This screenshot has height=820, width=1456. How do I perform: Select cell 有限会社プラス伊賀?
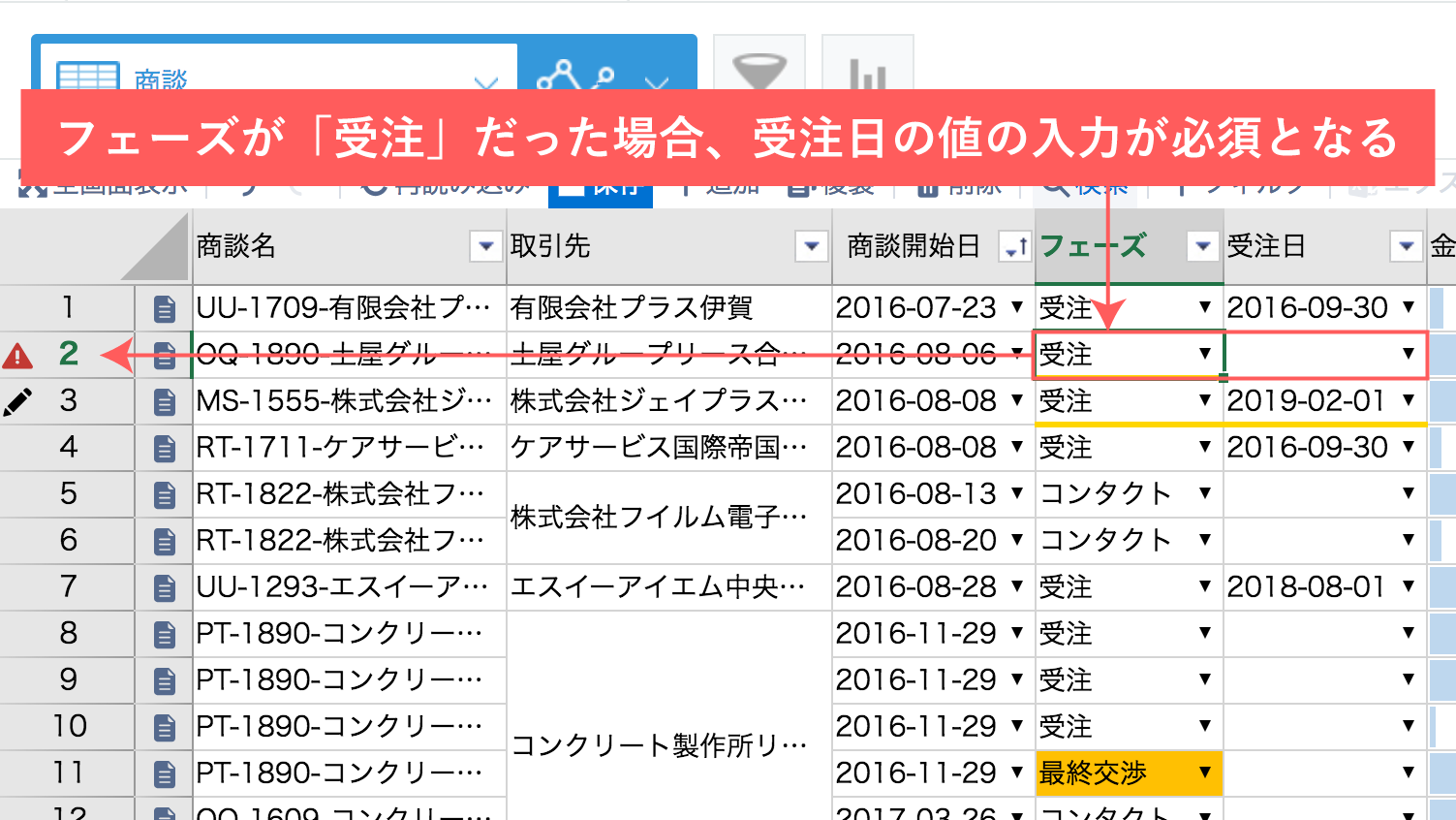[x=669, y=308]
